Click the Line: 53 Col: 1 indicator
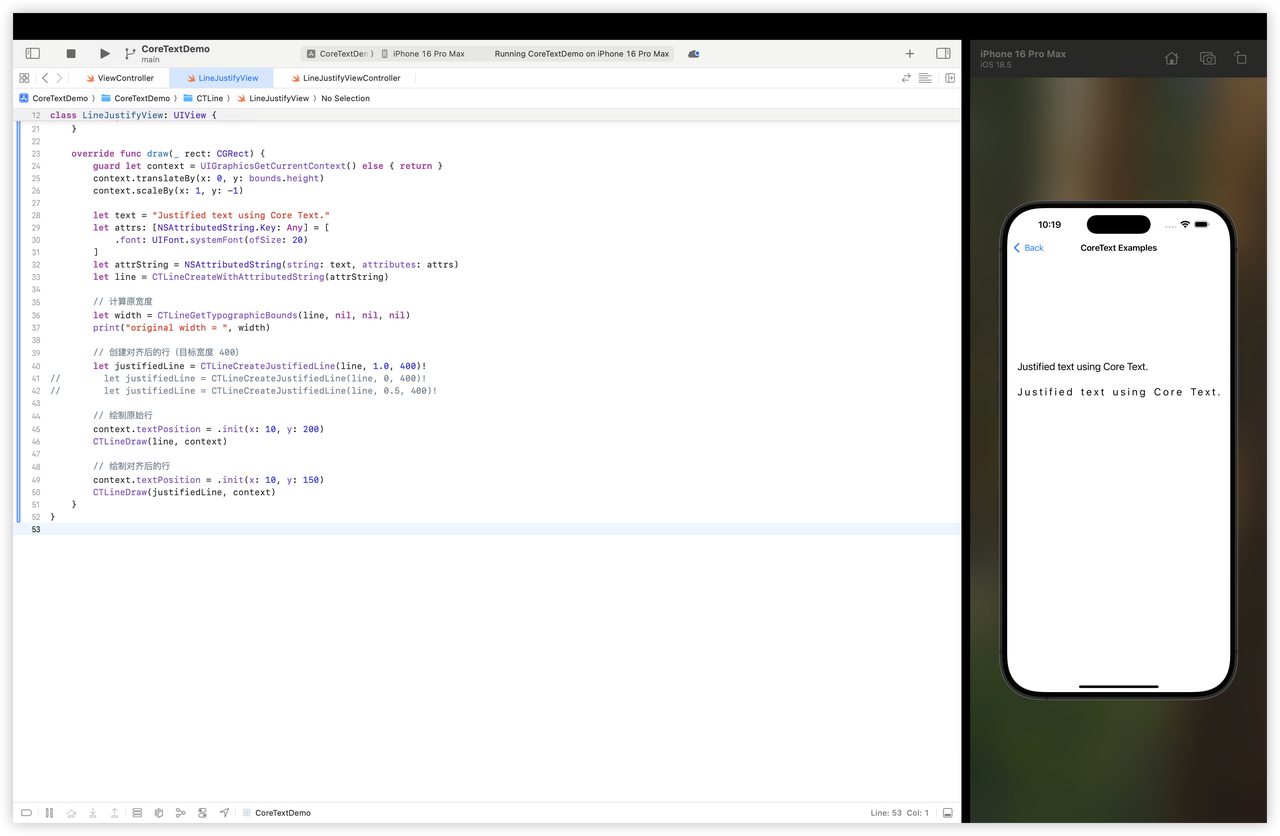The image size is (1280, 836). tap(899, 813)
